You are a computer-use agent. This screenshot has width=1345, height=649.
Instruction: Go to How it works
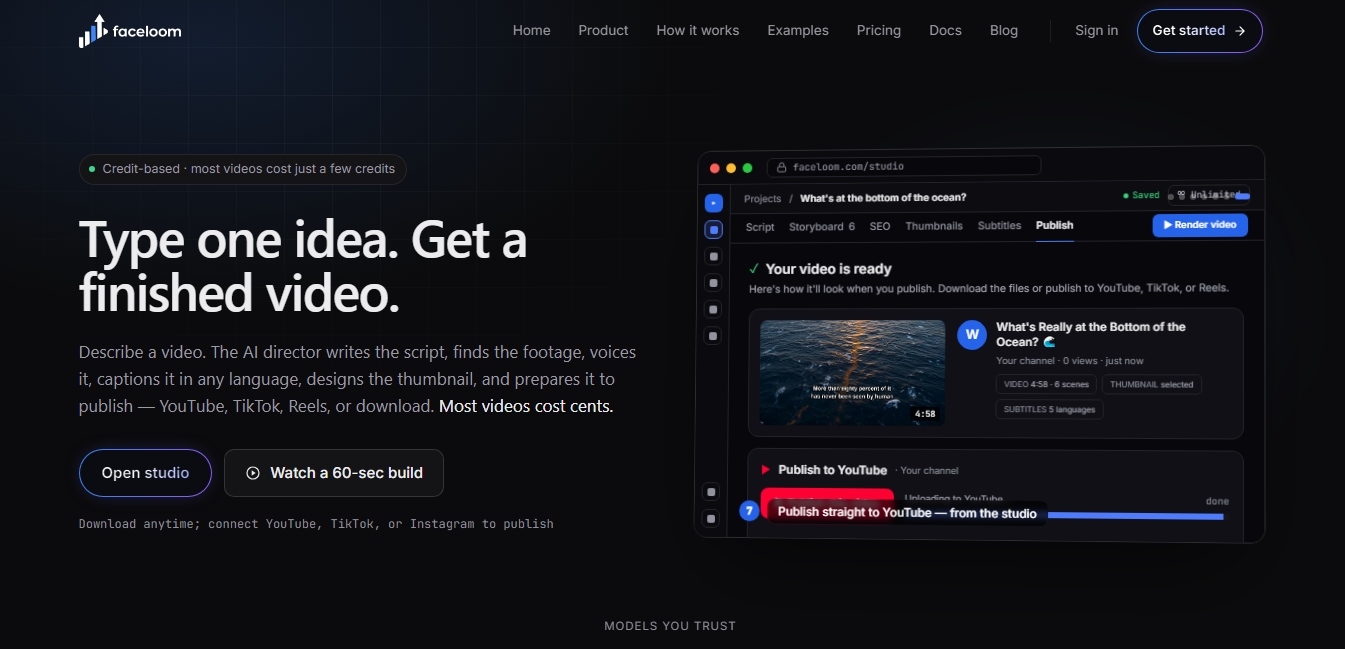point(698,30)
